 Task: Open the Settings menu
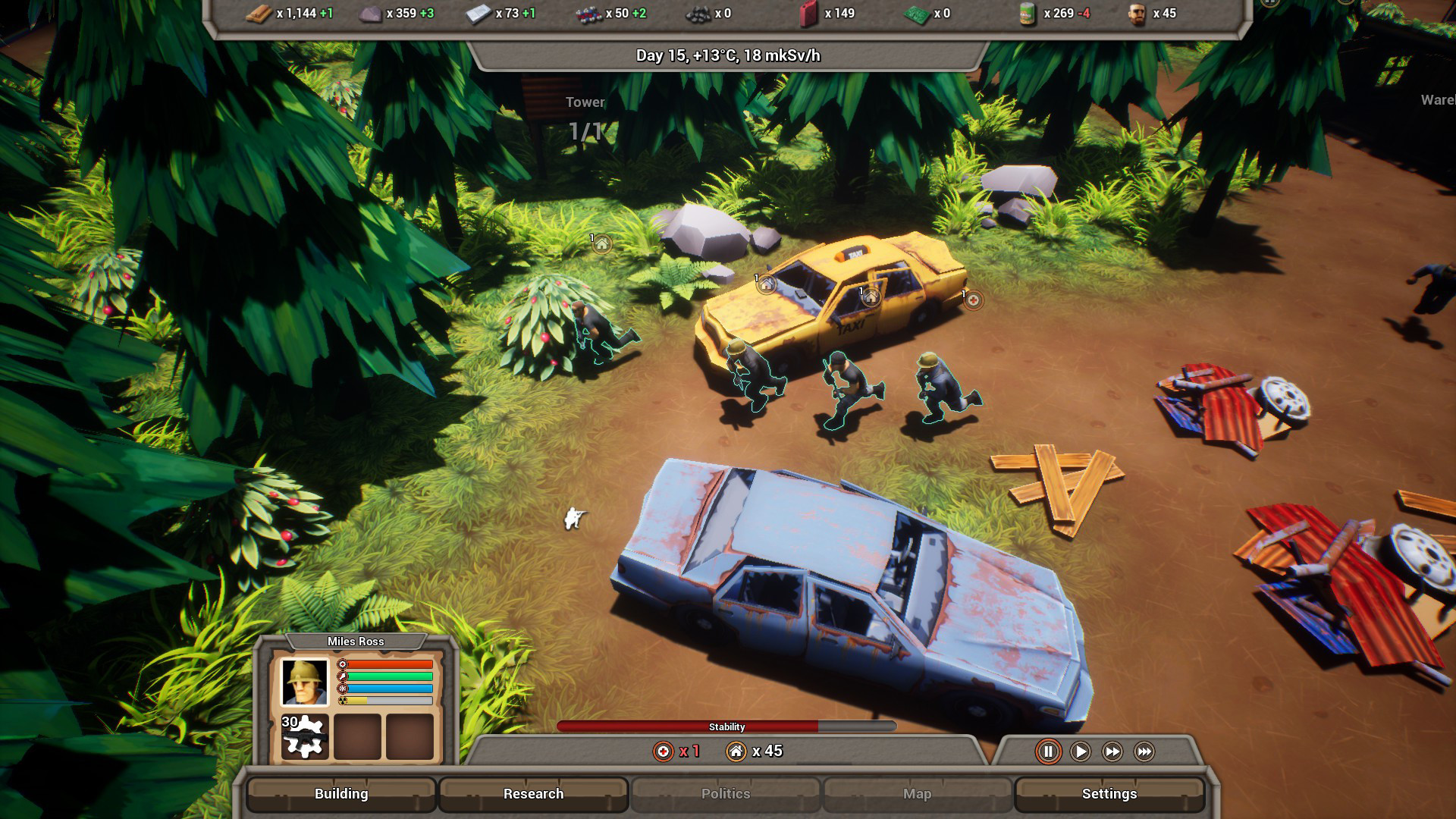tap(1109, 794)
